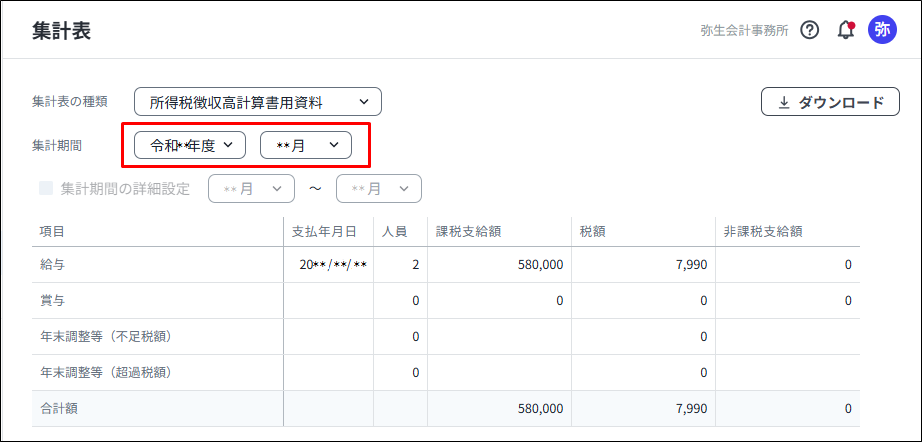This screenshot has height=442, width=922.
Task: Select the 給与 row label
Action: [52, 265]
